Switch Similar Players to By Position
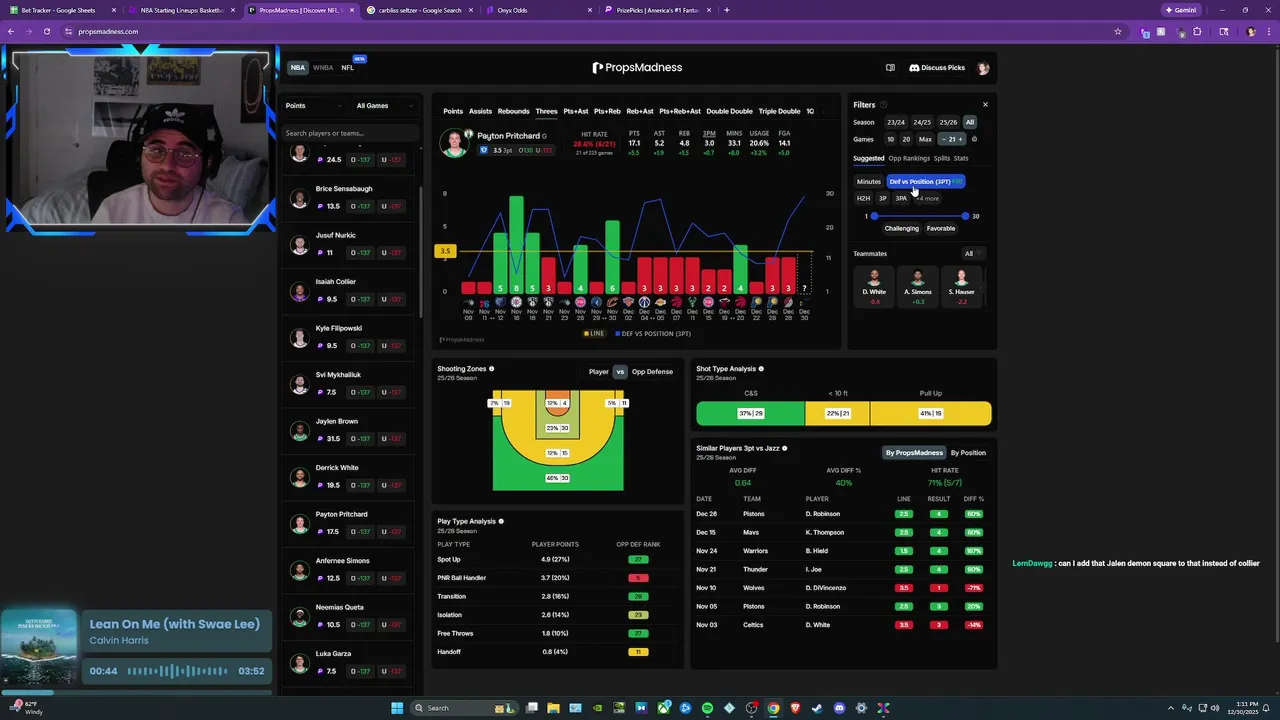This screenshot has width=1280, height=720. point(968,453)
